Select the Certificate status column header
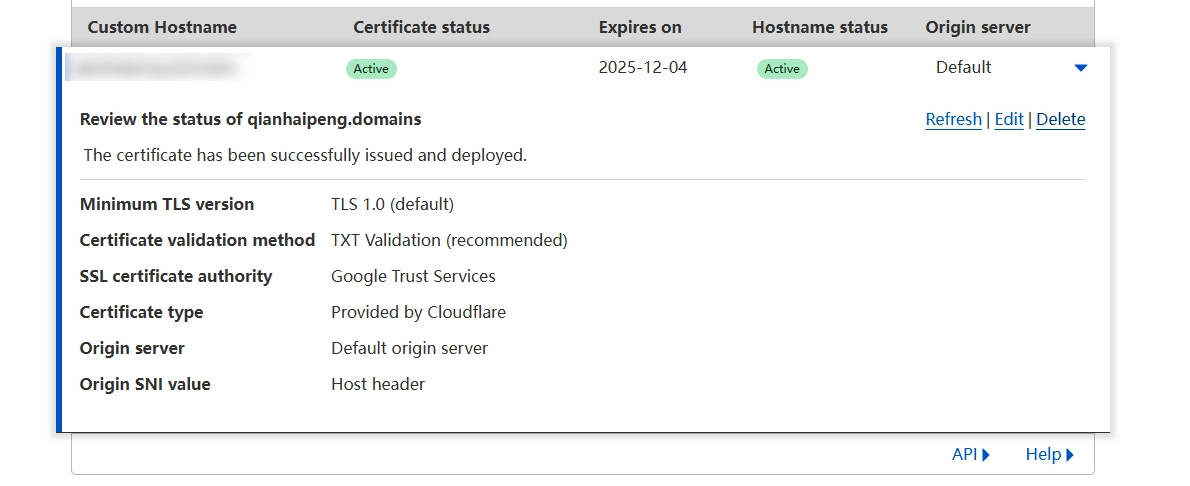Image resolution: width=1190 pixels, height=486 pixels. point(421,27)
